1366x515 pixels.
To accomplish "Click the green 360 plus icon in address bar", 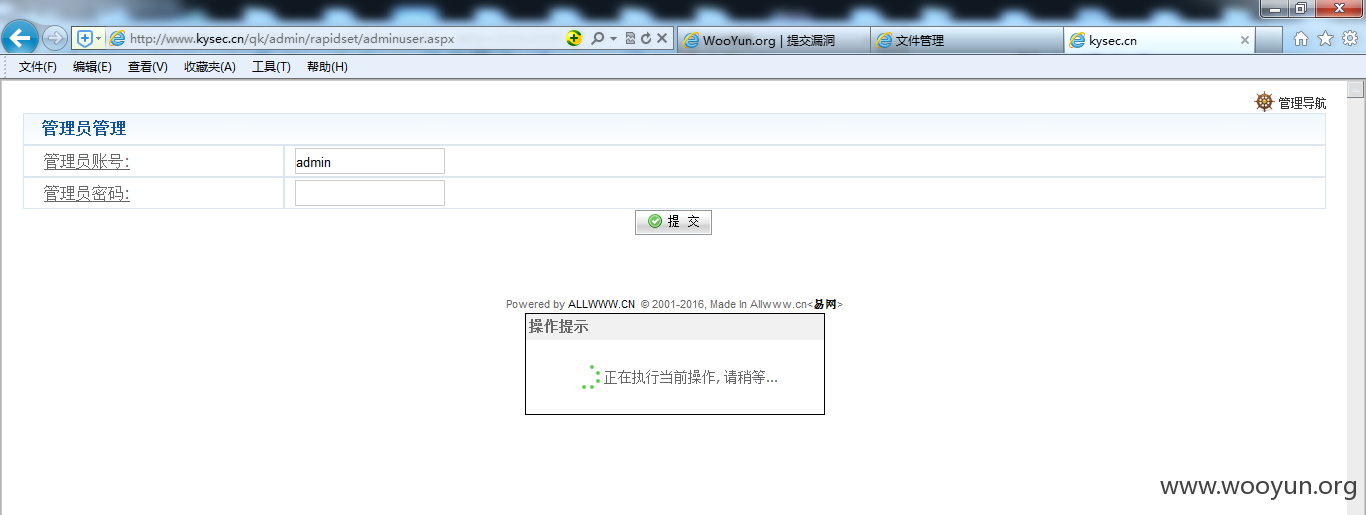I will point(574,38).
